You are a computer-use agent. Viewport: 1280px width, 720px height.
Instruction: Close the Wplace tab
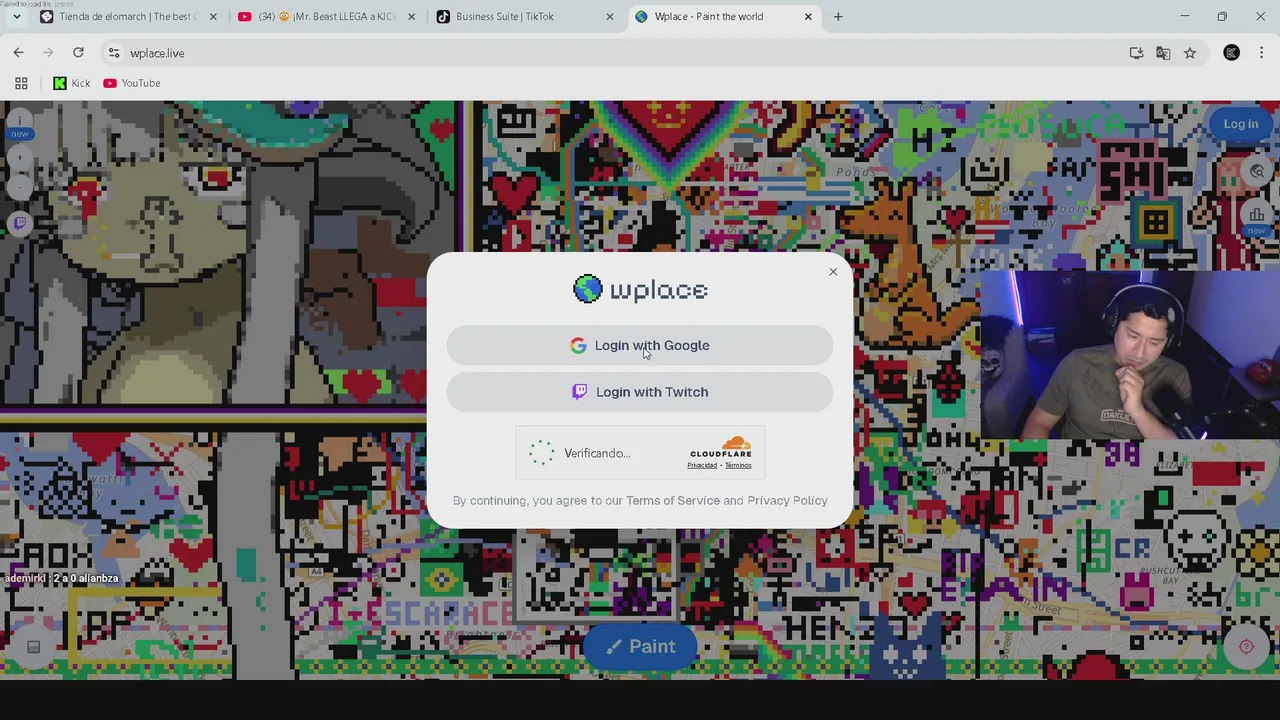808,17
